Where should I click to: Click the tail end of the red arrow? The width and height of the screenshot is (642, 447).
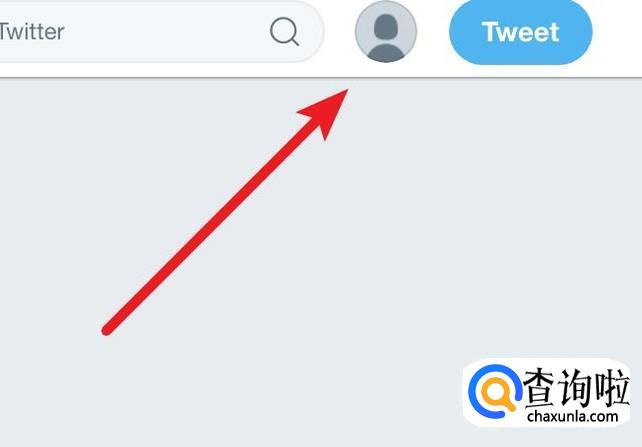coord(107,330)
